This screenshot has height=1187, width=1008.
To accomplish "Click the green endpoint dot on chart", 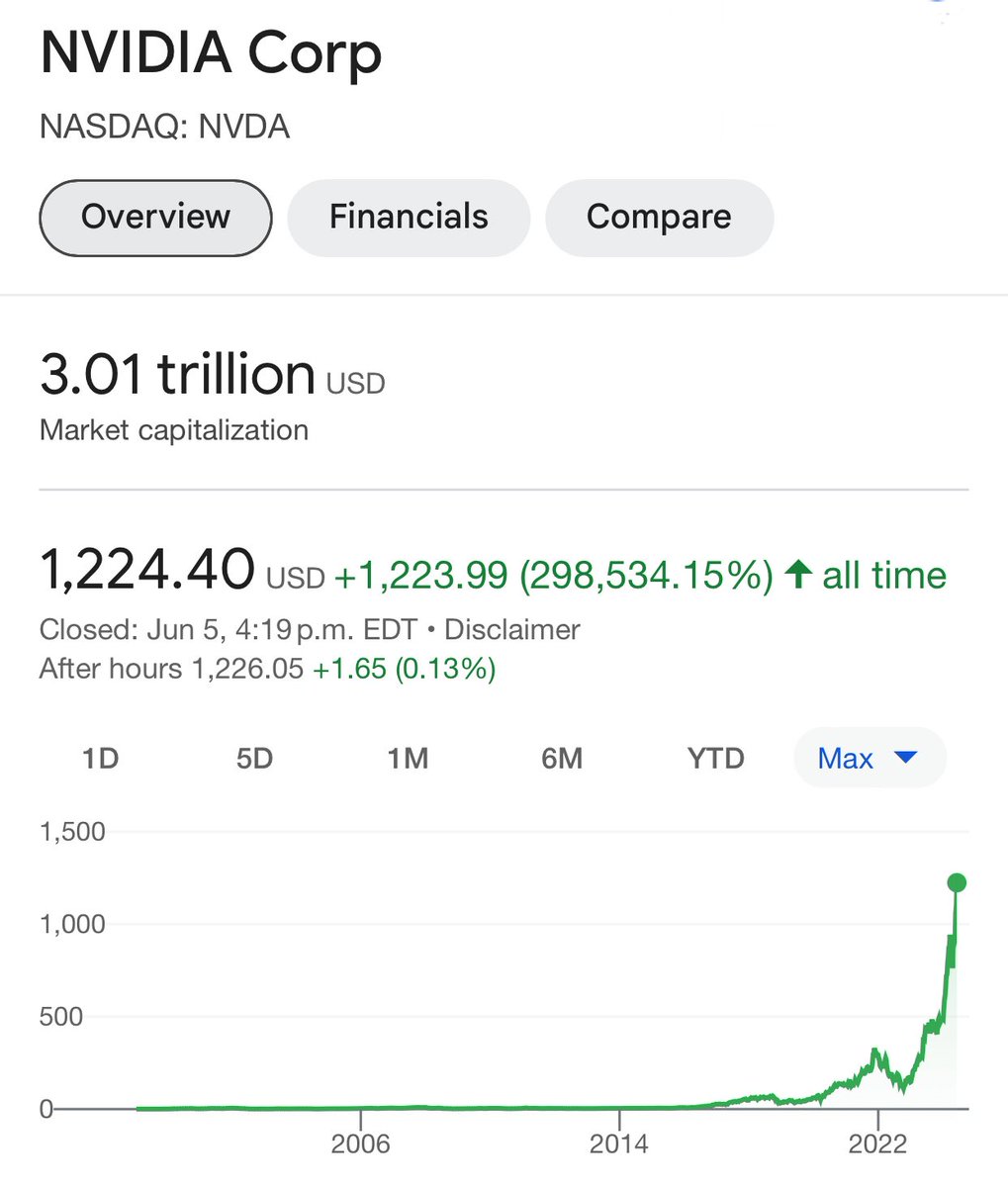I will [x=957, y=882].
